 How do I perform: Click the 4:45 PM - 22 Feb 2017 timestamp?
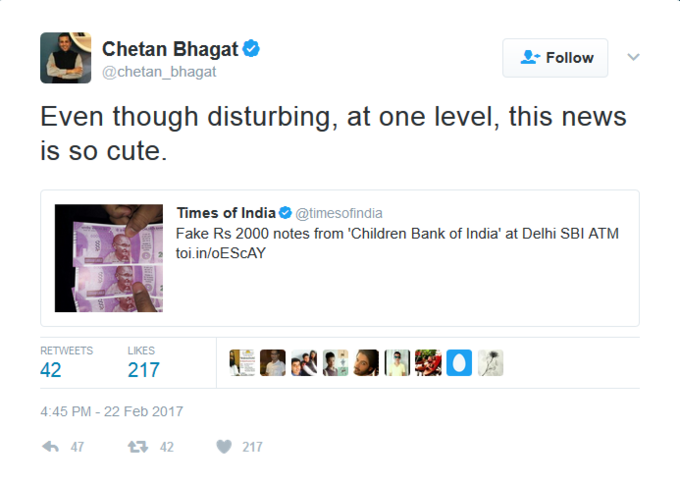[111, 411]
